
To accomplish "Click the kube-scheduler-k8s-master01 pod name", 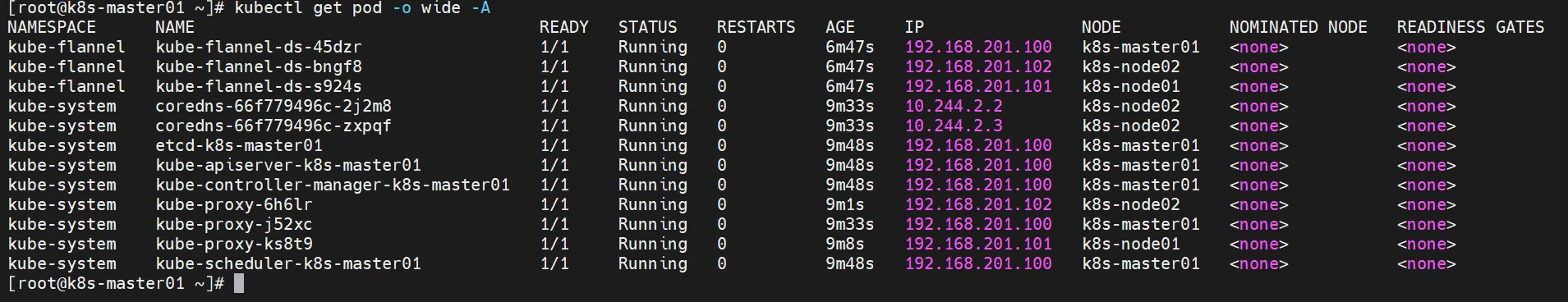I will pos(288,263).
